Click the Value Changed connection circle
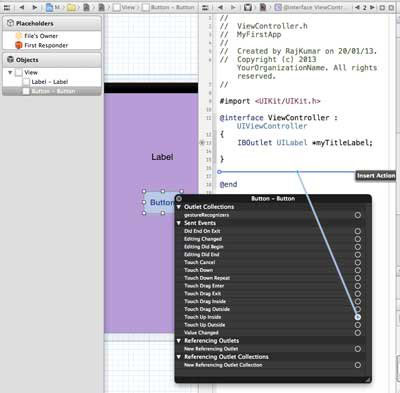This screenshot has height=393, width=400. [x=358, y=333]
